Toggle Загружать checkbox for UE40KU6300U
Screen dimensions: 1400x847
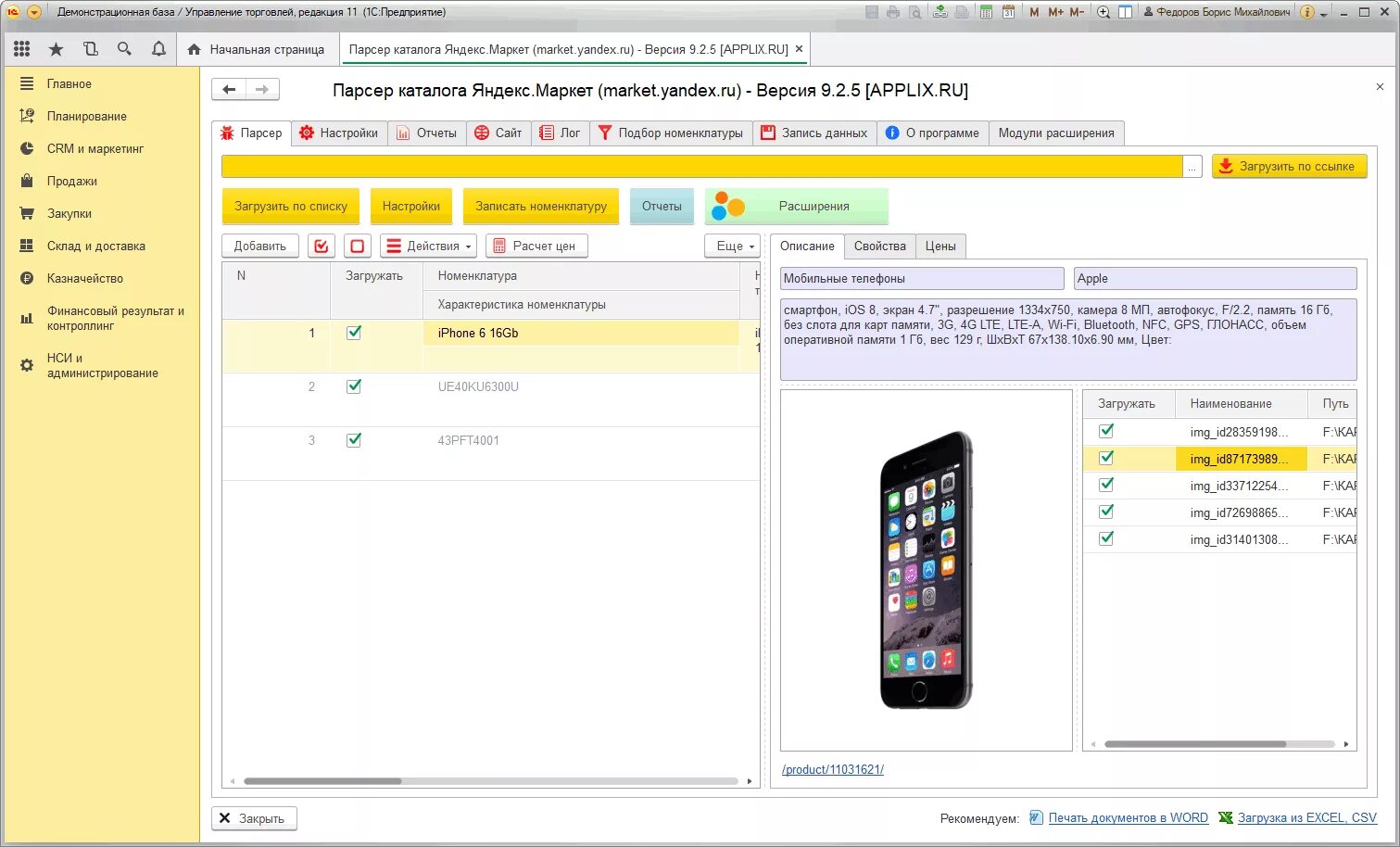click(354, 386)
